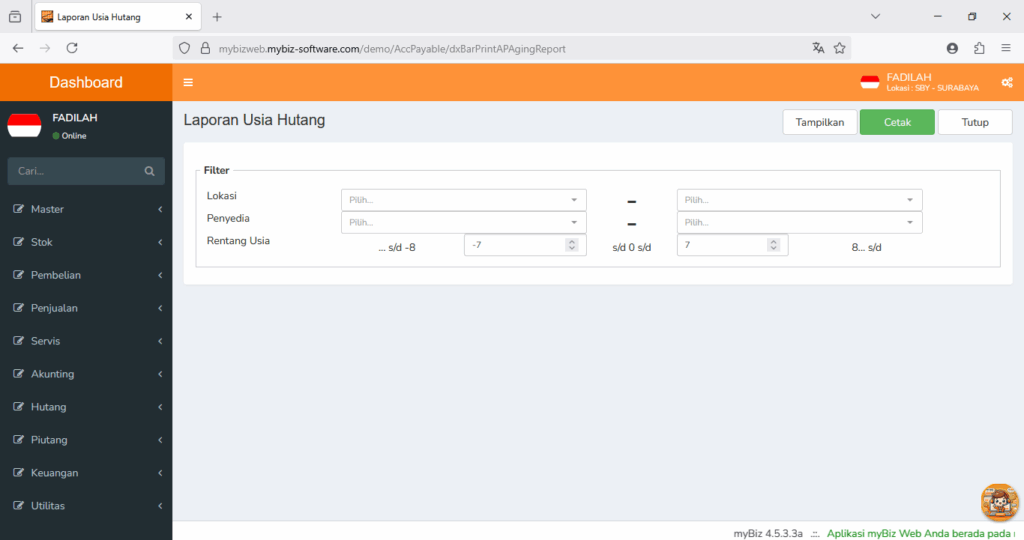Open settings gears icon in orange header
Screen dimensions: 1024x540
point(1007,82)
